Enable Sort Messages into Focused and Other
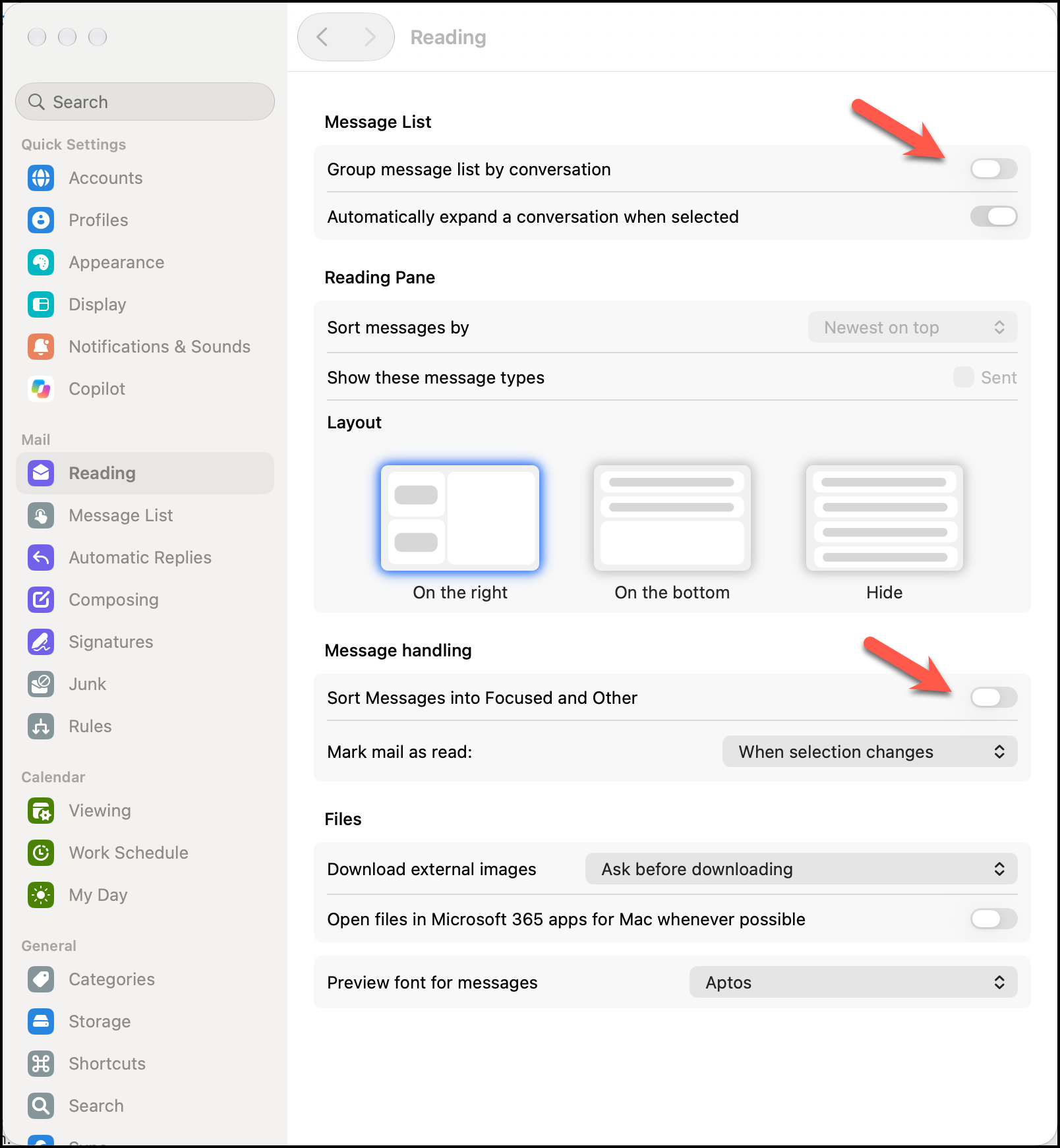Image resolution: width=1060 pixels, height=1148 pixels. point(993,698)
